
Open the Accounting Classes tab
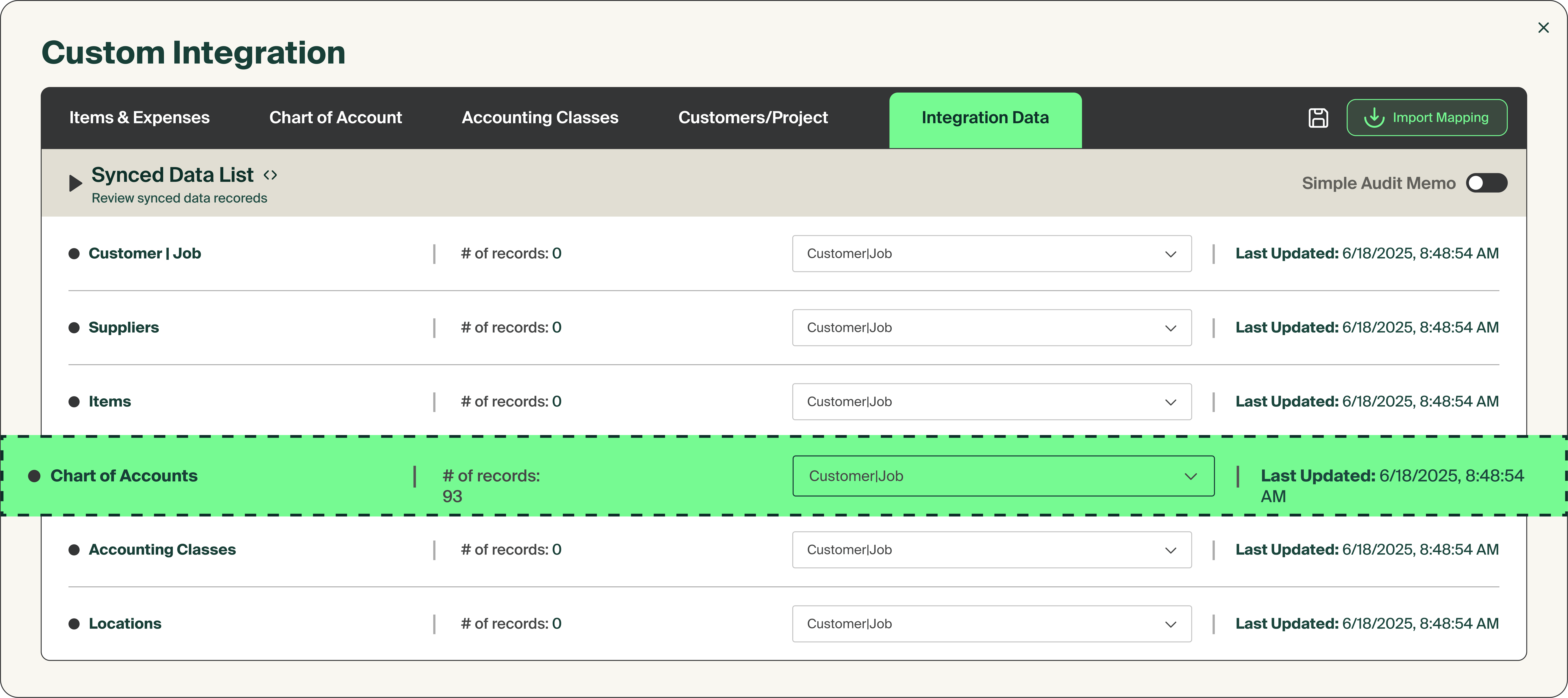click(x=540, y=117)
